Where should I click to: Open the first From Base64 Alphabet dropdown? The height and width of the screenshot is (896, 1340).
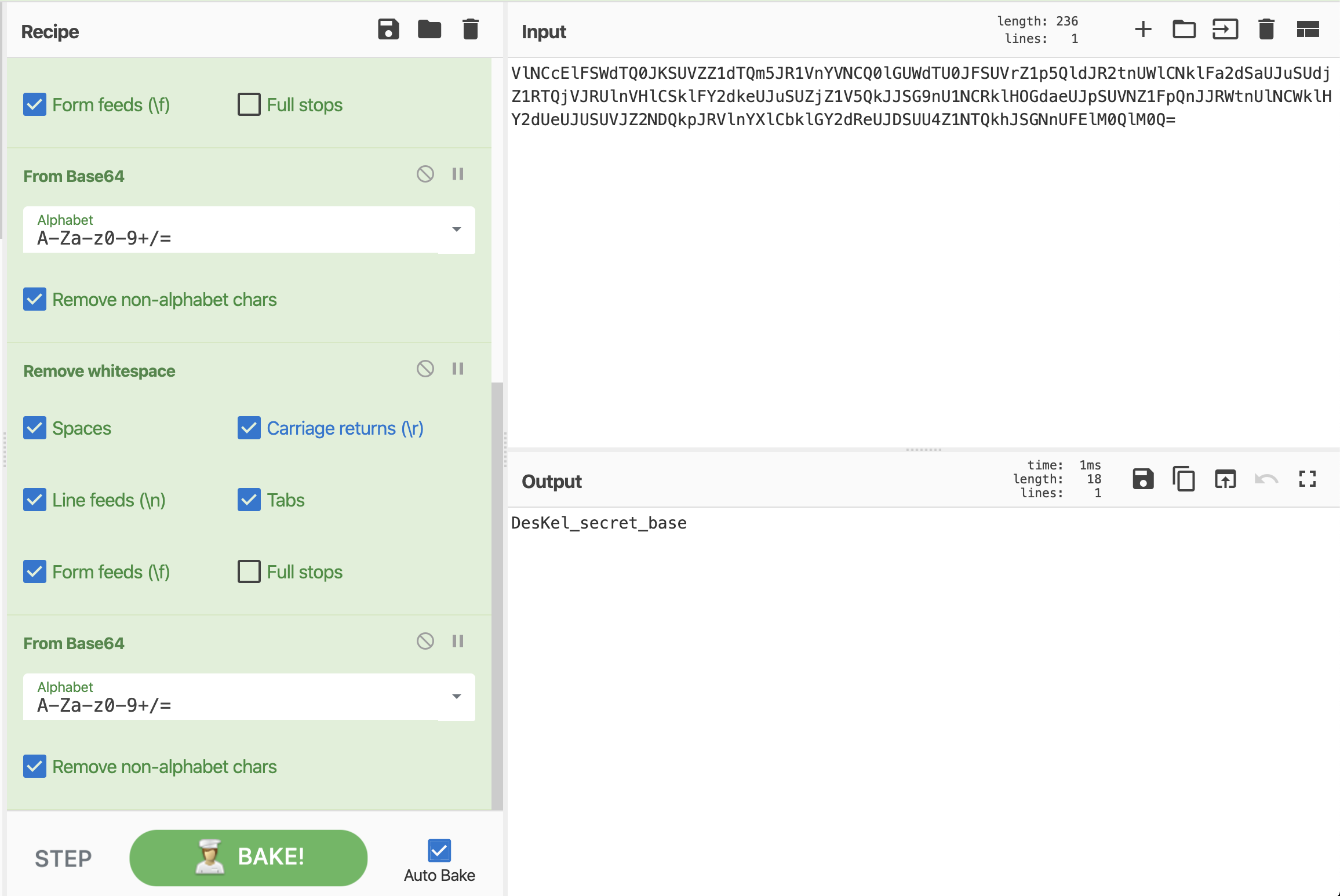coord(457,230)
